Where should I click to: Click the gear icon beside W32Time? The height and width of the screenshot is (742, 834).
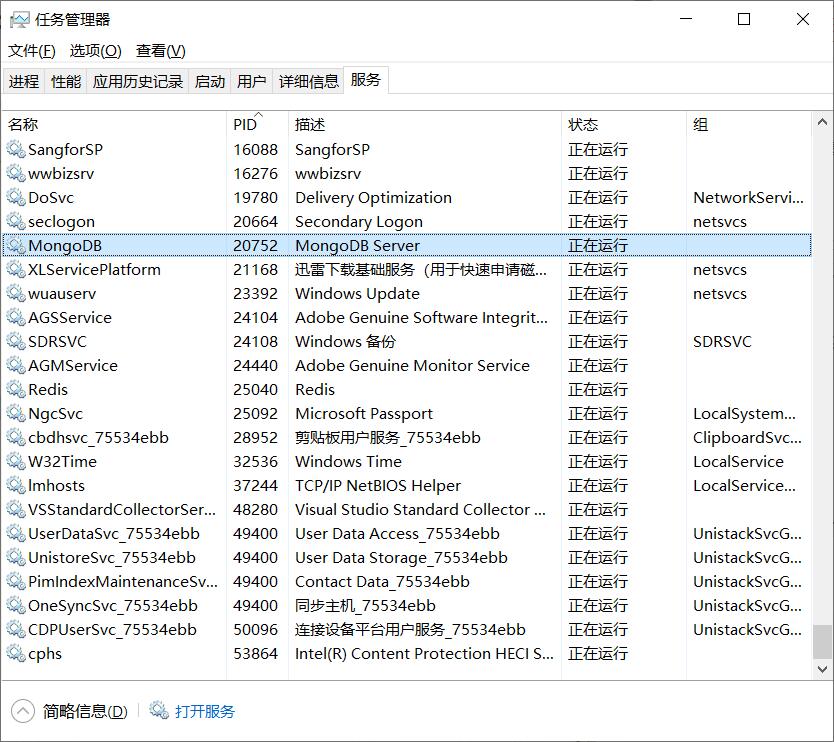16,461
